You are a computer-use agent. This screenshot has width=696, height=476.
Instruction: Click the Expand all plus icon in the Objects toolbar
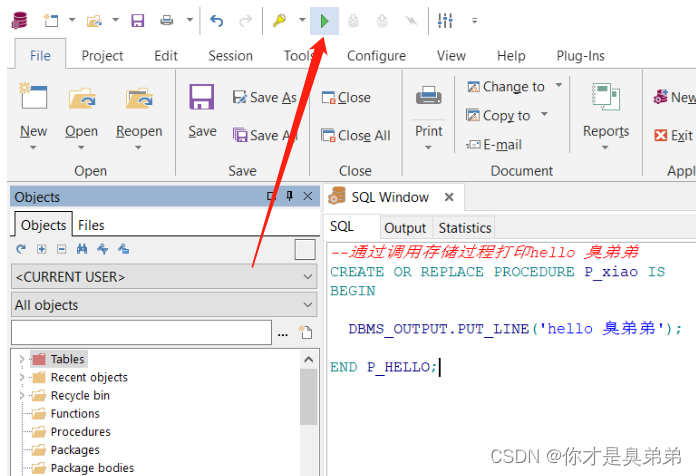coord(41,249)
